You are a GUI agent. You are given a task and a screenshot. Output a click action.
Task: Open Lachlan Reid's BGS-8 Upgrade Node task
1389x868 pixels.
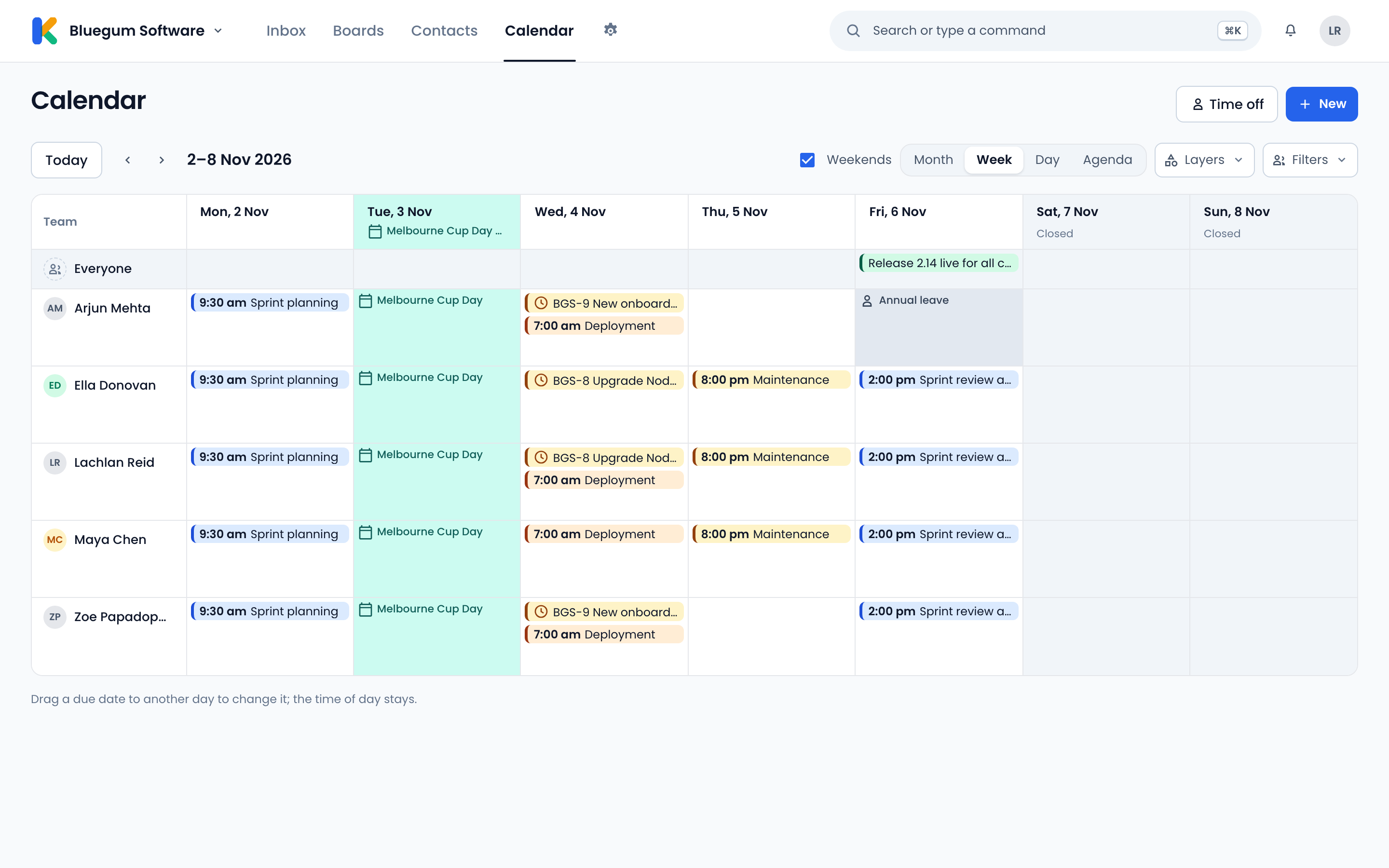pyautogui.click(x=604, y=458)
